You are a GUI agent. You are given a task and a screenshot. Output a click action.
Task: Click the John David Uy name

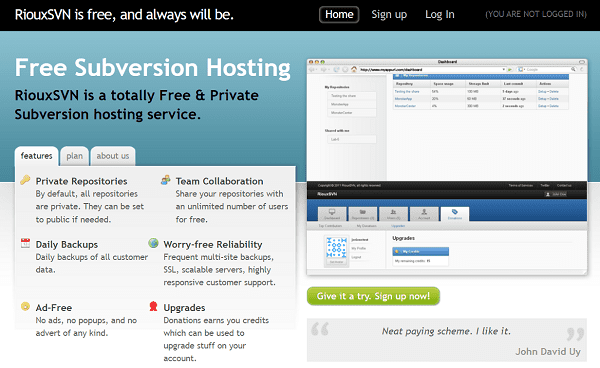(x=548, y=352)
